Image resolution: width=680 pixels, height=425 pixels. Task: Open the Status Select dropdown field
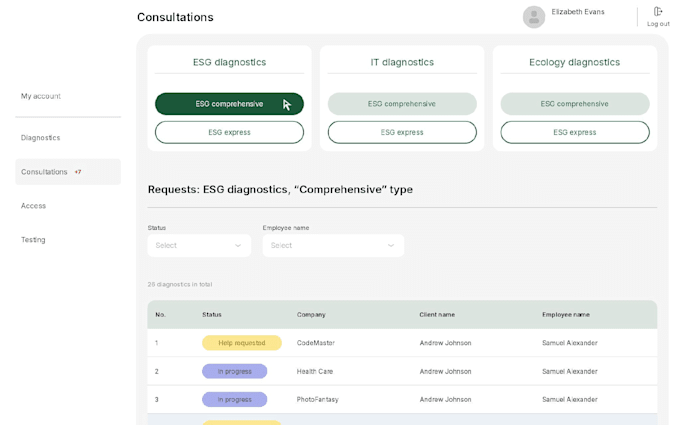click(x=199, y=245)
